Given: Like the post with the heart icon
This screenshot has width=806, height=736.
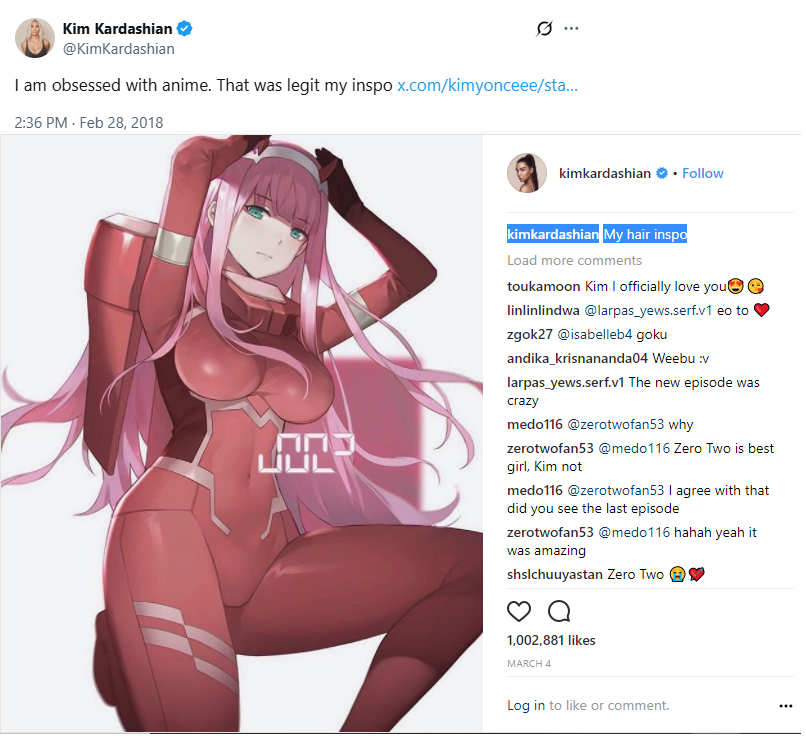Looking at the screenshot, I should pyautogui.click(x=519, y=611).
